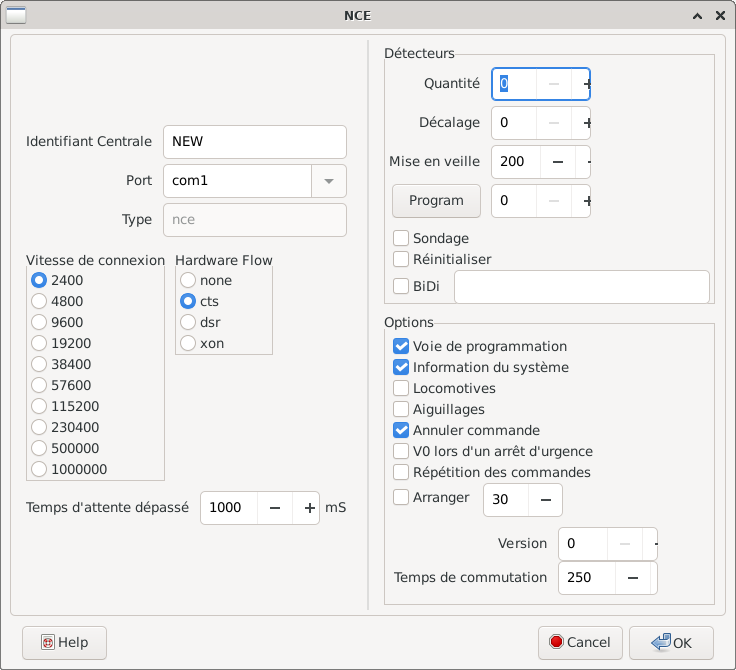
Task: Increase Temps d'attente dépassé with plus
Action: [309, 508]
